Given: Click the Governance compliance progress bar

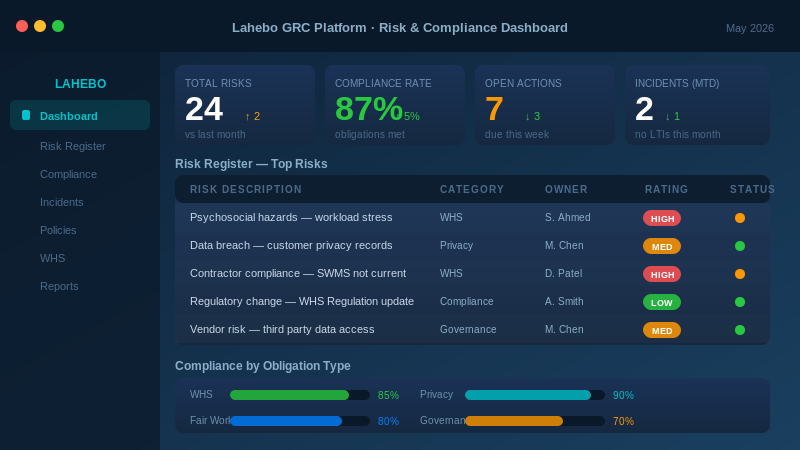Looking at the screenshot, I should point(535,421).
